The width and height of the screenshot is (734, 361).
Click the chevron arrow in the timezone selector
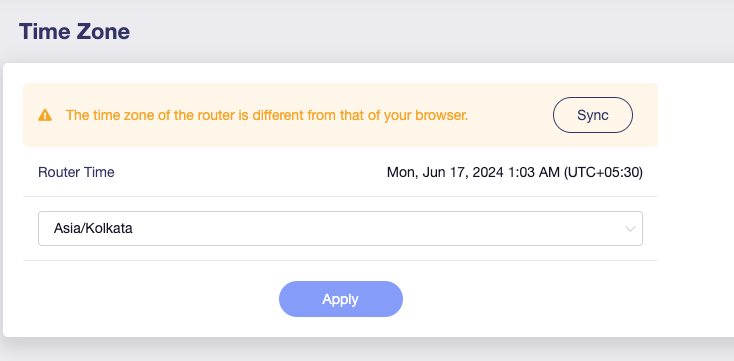[630, 229]
